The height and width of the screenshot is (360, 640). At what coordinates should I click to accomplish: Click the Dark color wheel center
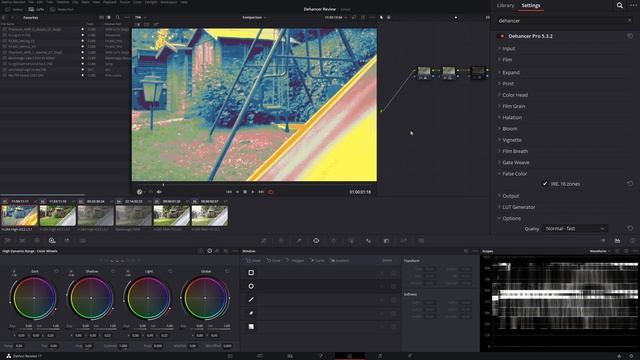click(34, 298)
